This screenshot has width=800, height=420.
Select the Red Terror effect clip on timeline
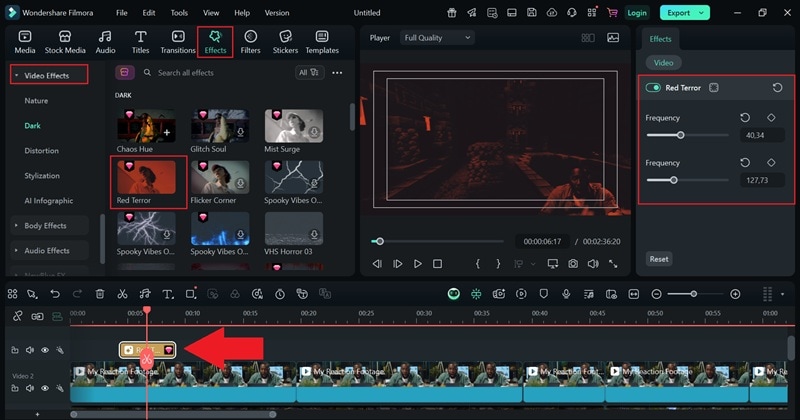[x=148, y=350]
